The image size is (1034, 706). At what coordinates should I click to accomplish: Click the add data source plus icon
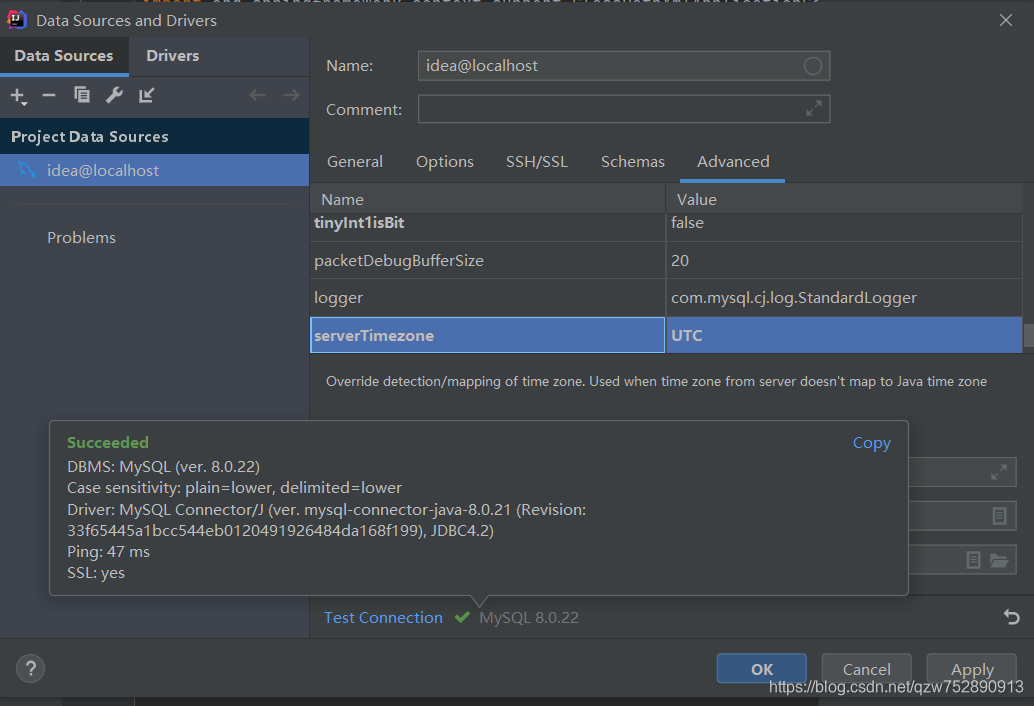tap(18, 96)
